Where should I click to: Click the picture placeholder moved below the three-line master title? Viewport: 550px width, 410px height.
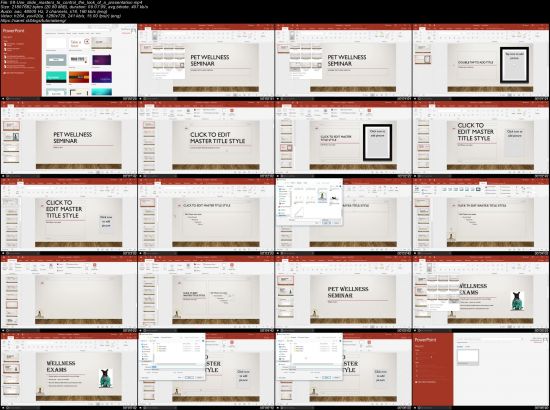[x=106, y=221]
